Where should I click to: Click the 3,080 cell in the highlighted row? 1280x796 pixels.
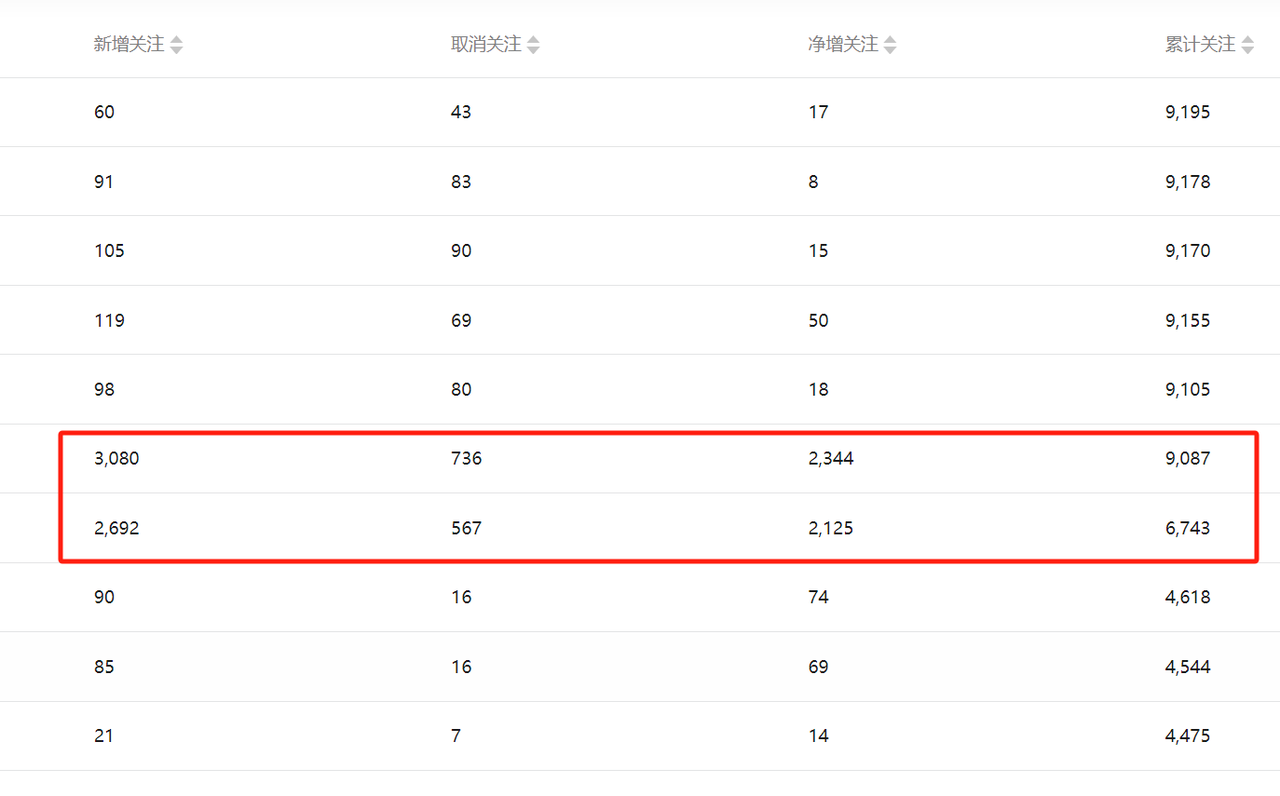coord(117,459)
